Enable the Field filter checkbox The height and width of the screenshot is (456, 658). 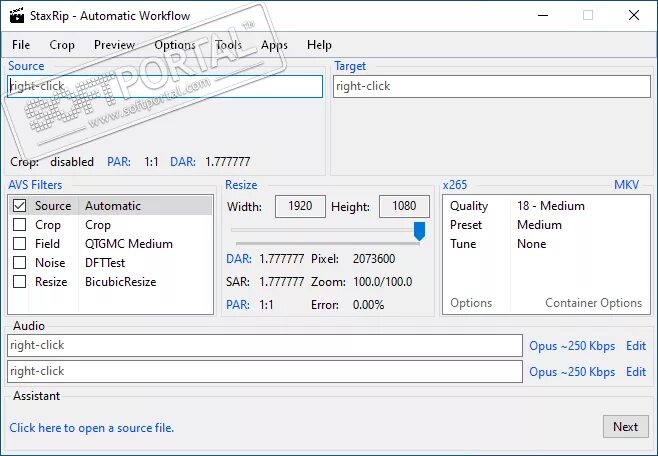click(x=19, y=243)
